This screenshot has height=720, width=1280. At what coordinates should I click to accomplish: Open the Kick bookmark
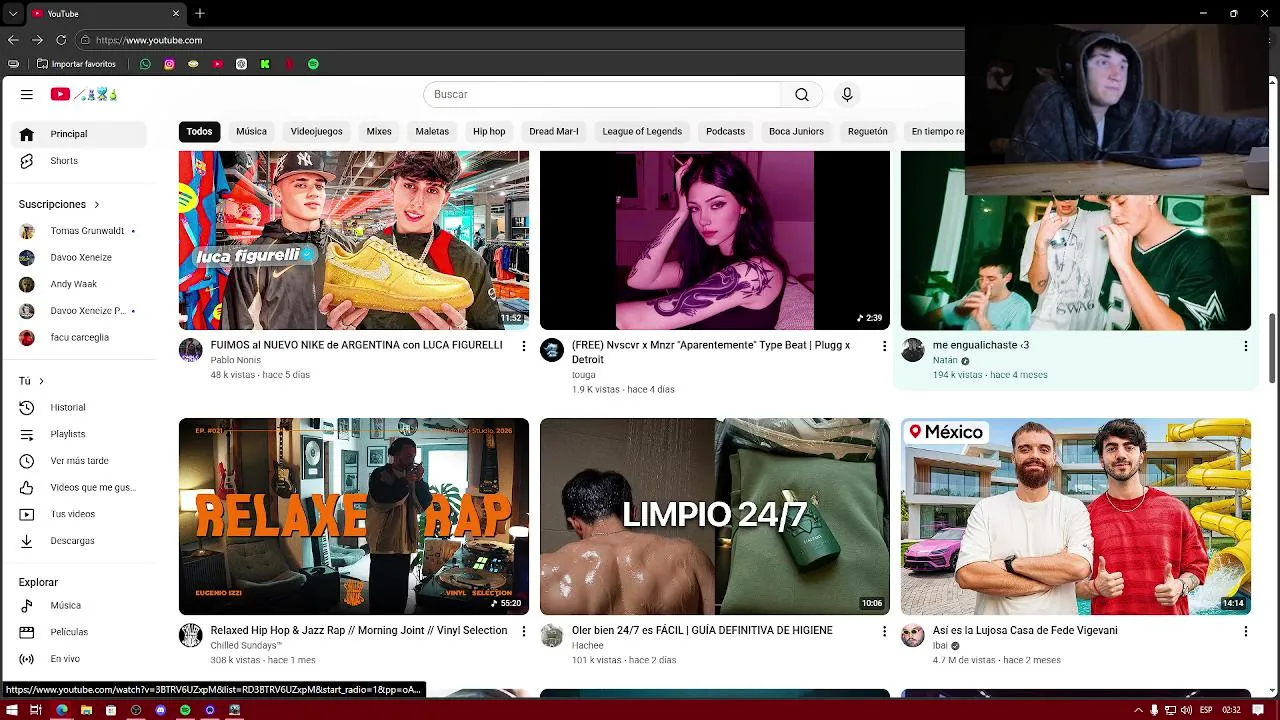coord(265,64)
